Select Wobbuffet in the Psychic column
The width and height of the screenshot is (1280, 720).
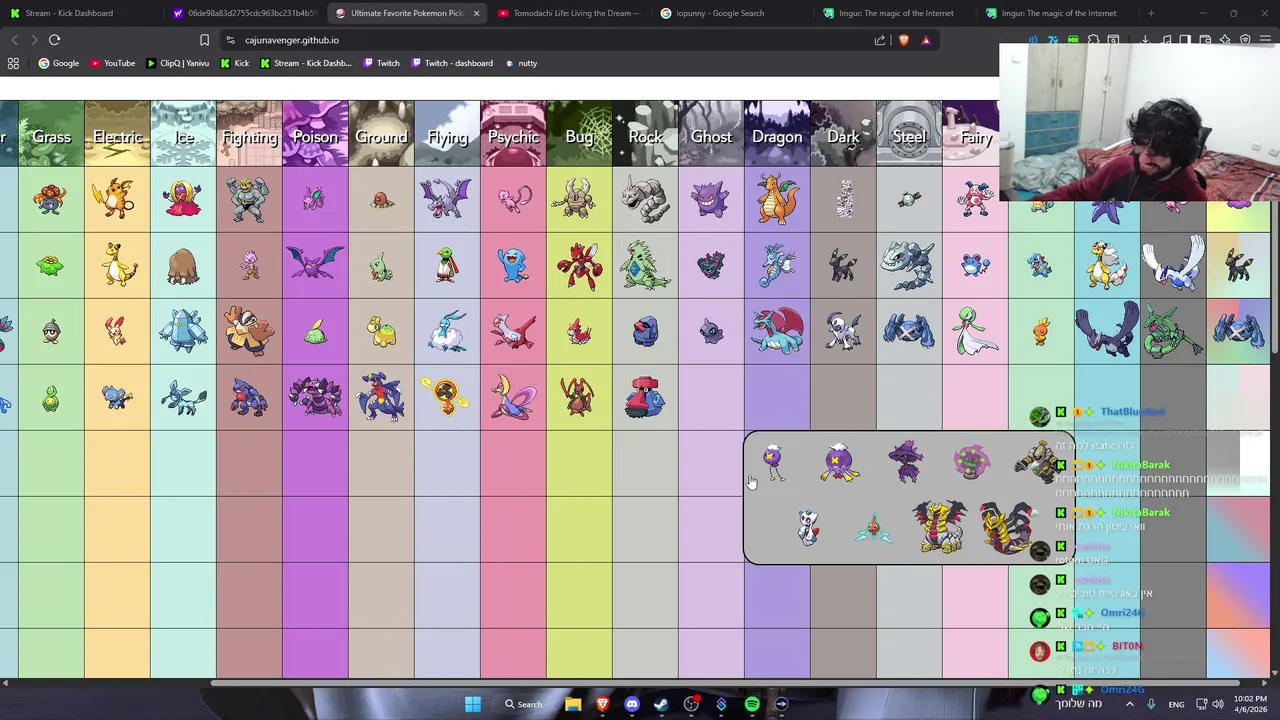click(513, 266)
